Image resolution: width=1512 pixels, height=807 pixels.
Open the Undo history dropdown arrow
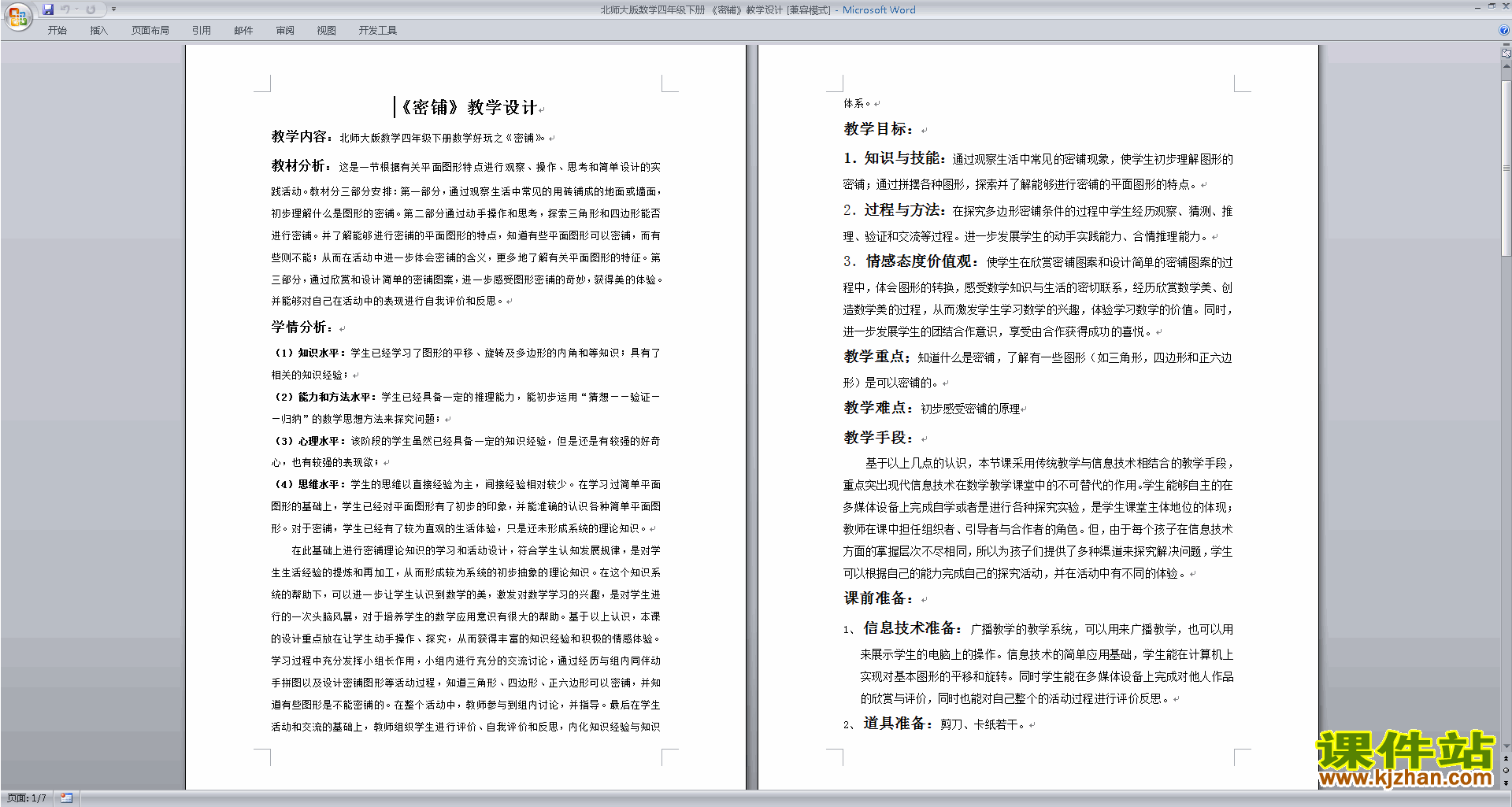pyautogui.click(x=76, y=9)
